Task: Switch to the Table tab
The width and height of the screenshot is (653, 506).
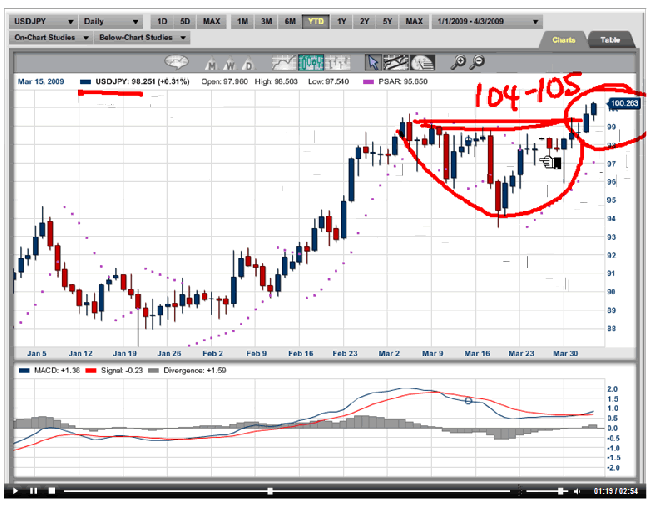Action: 610,40
